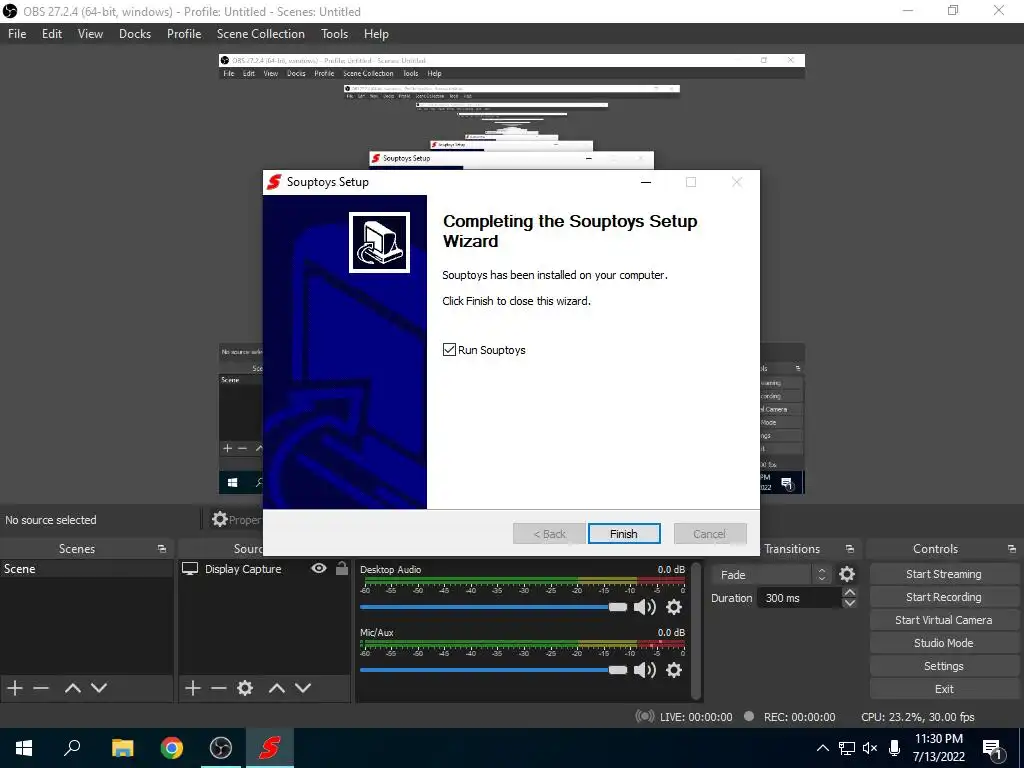Move scene down arrow icon

click(x=99, y=688)
